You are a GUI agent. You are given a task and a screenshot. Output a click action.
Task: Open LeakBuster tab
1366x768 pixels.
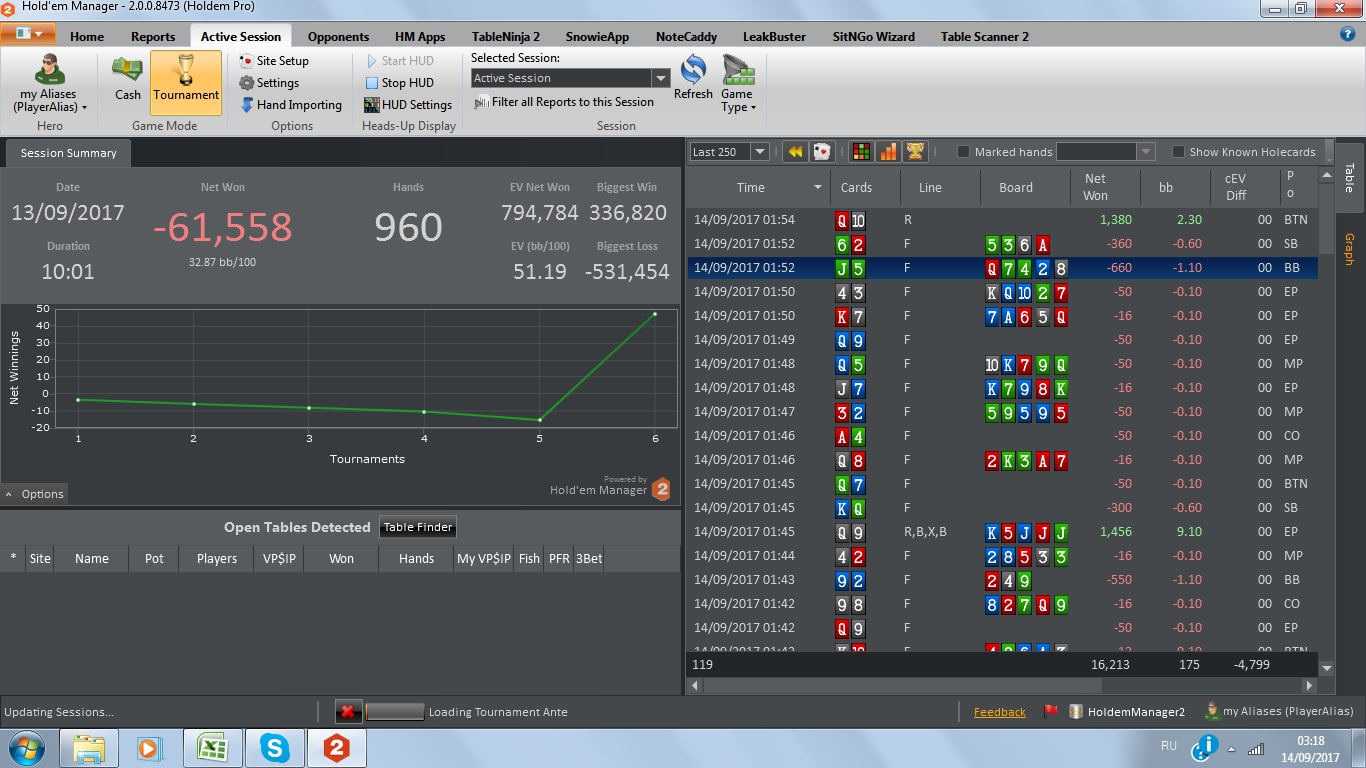click(774, 36)
